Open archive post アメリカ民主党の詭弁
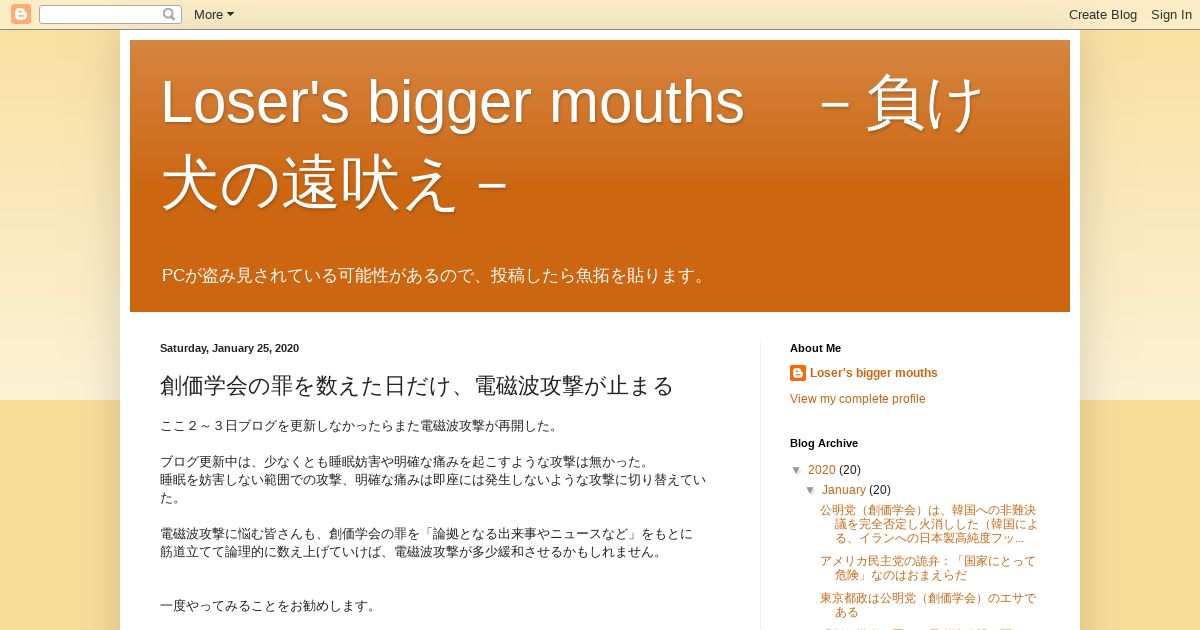1200x630 pixels. tap(928, 568)
